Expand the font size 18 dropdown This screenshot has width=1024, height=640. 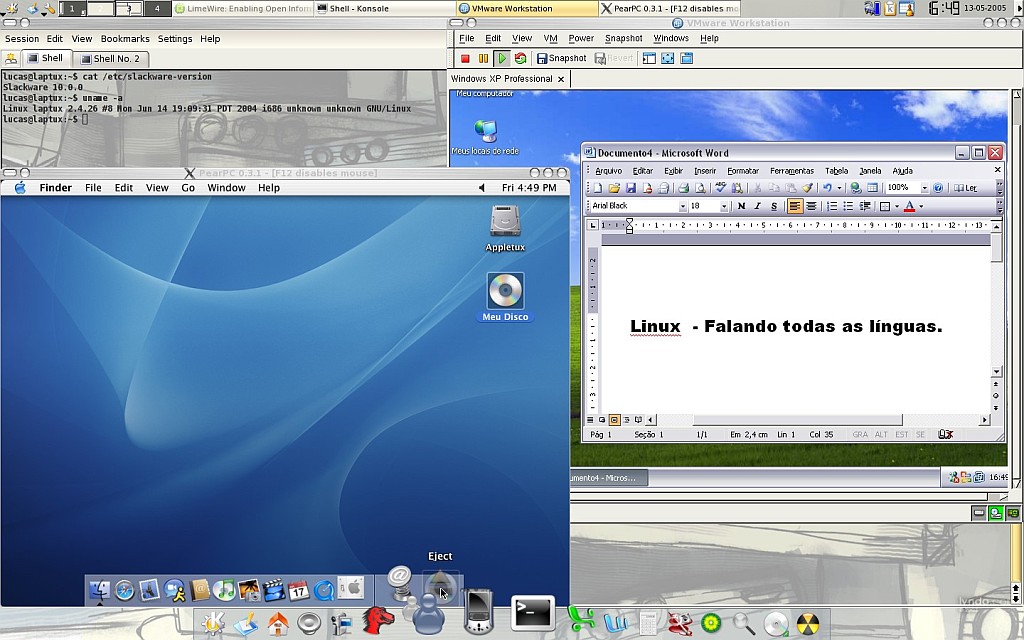(724, 206)
